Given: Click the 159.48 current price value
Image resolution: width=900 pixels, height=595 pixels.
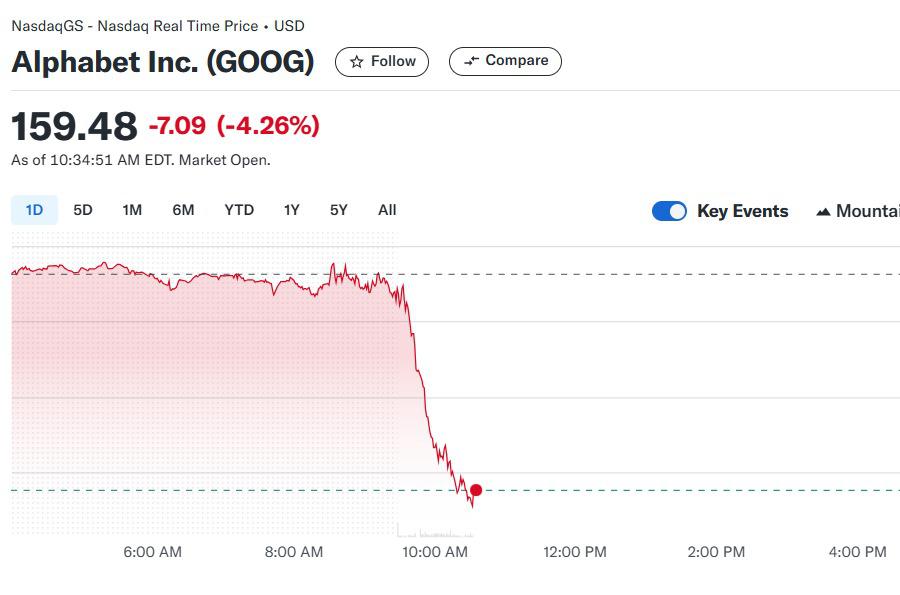Looking at the screenshot, I should point(74,126).
